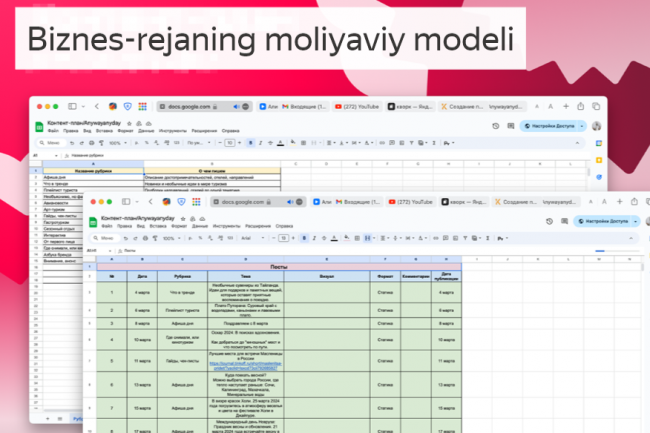Go back in the front Safari window
The width and height of the screenshot is (650, 433).
[150, 202]
